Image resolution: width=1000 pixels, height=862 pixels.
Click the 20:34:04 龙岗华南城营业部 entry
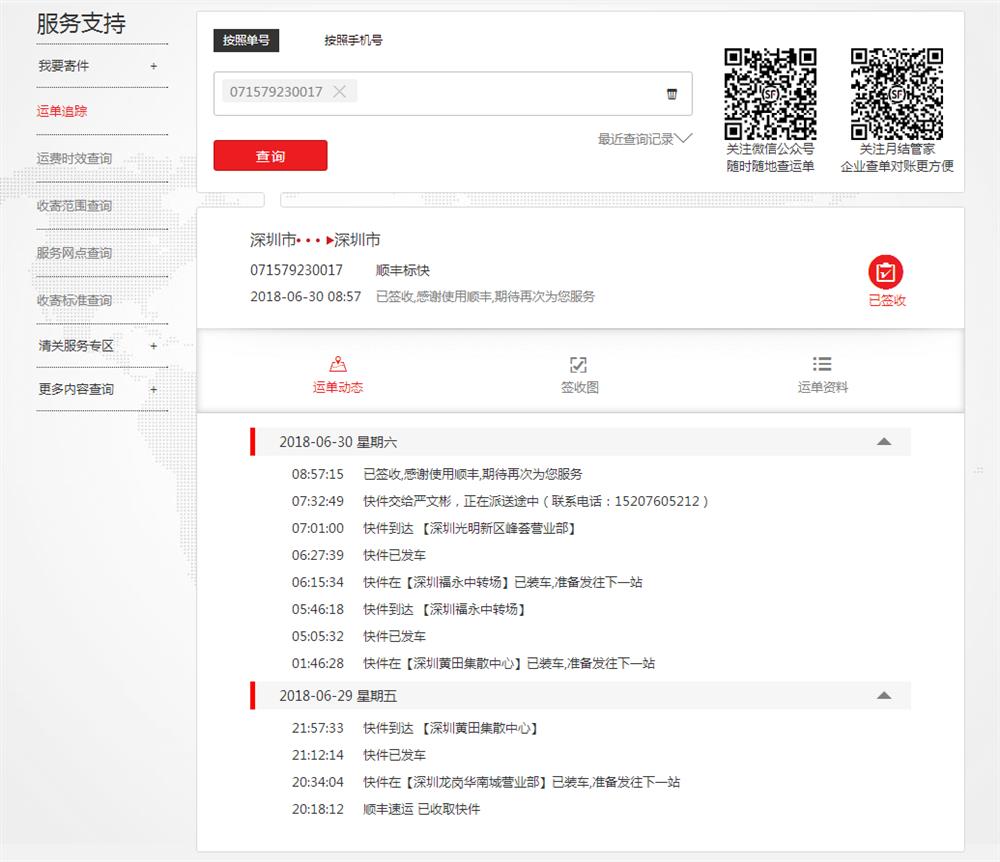486,782
